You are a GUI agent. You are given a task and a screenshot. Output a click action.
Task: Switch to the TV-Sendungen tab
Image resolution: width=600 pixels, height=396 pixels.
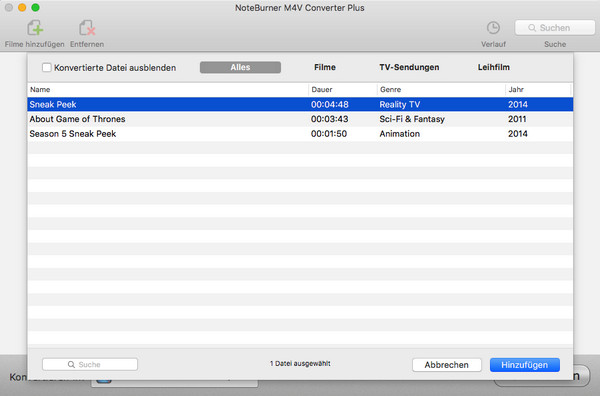[409, 67]
